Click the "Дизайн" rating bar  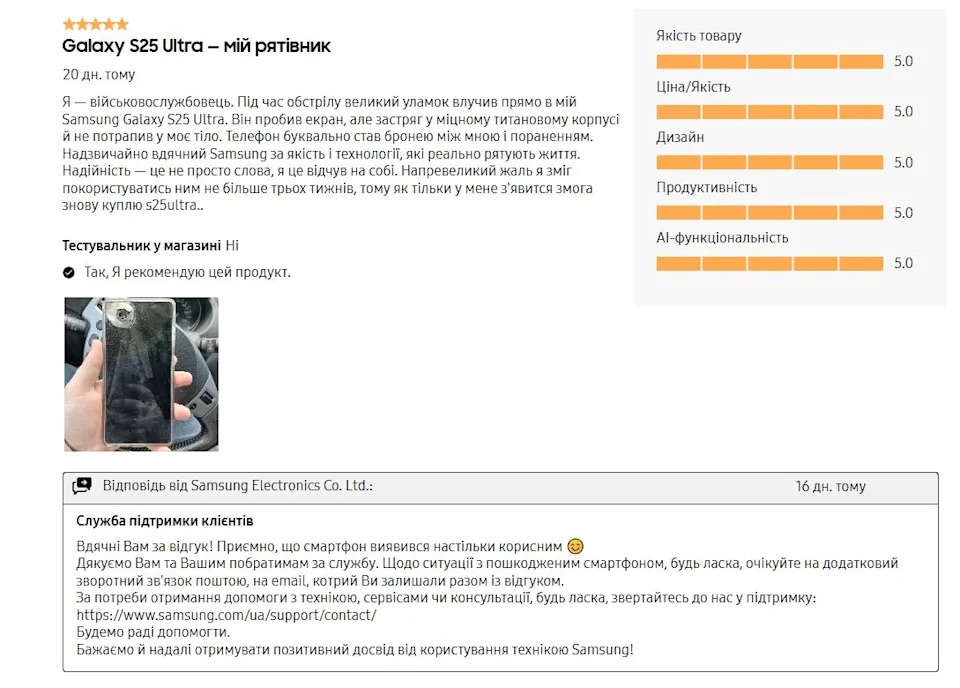(769, 162)
